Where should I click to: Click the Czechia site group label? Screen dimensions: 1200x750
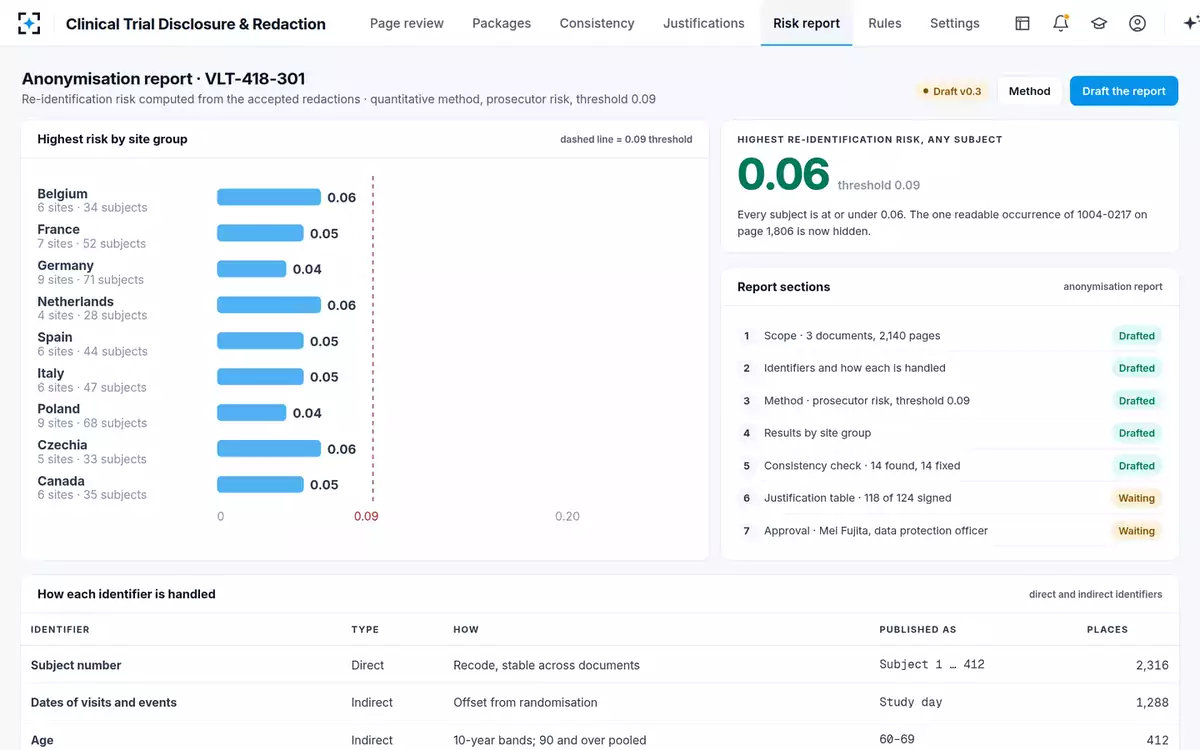click(x=62, y=445)
